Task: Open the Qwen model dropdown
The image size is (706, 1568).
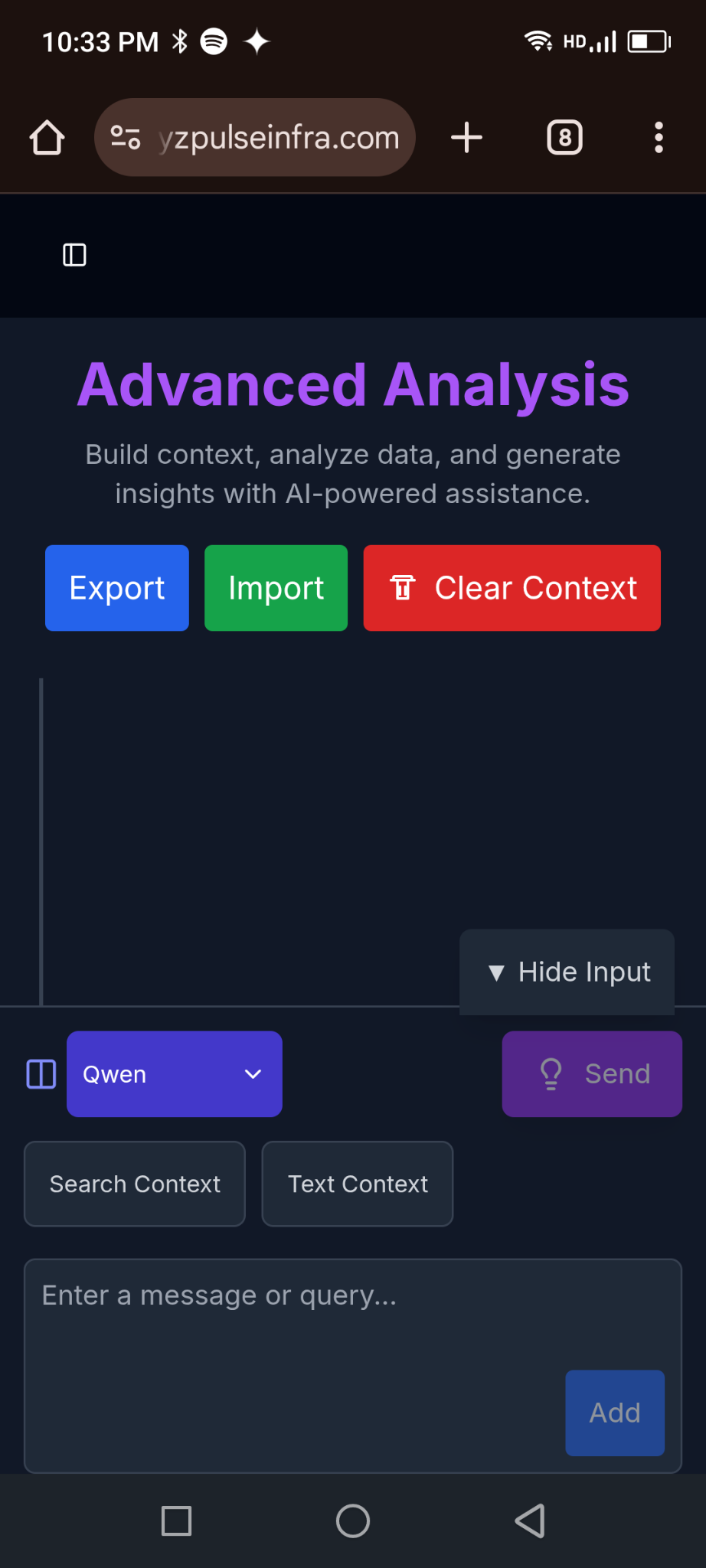Action: [x=175, y=1074]
